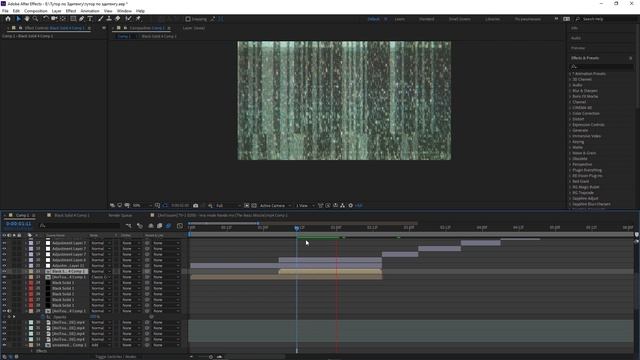Select the Pan Behind anchor point tool
640x360 pixels.
[62, 19]
